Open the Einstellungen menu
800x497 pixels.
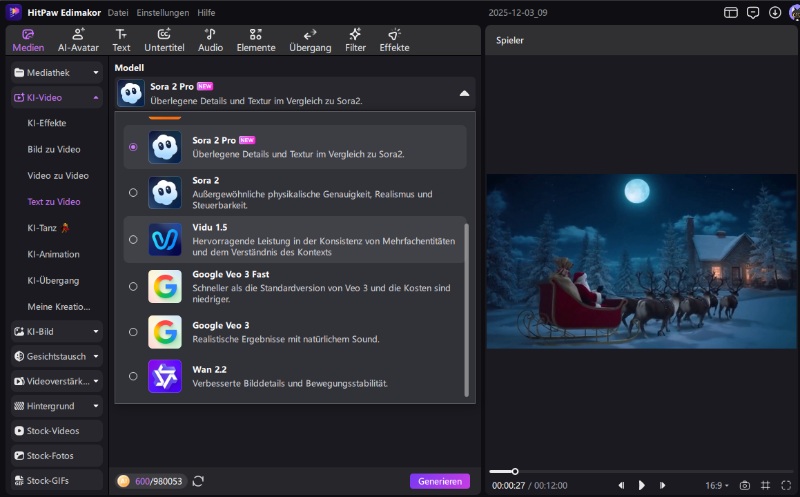162,13
